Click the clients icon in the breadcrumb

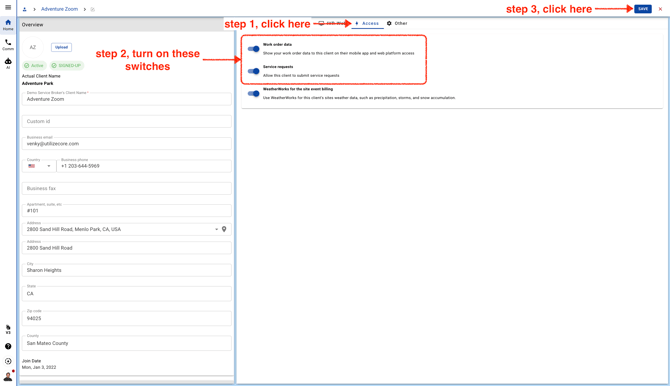(x=24, y=9)
